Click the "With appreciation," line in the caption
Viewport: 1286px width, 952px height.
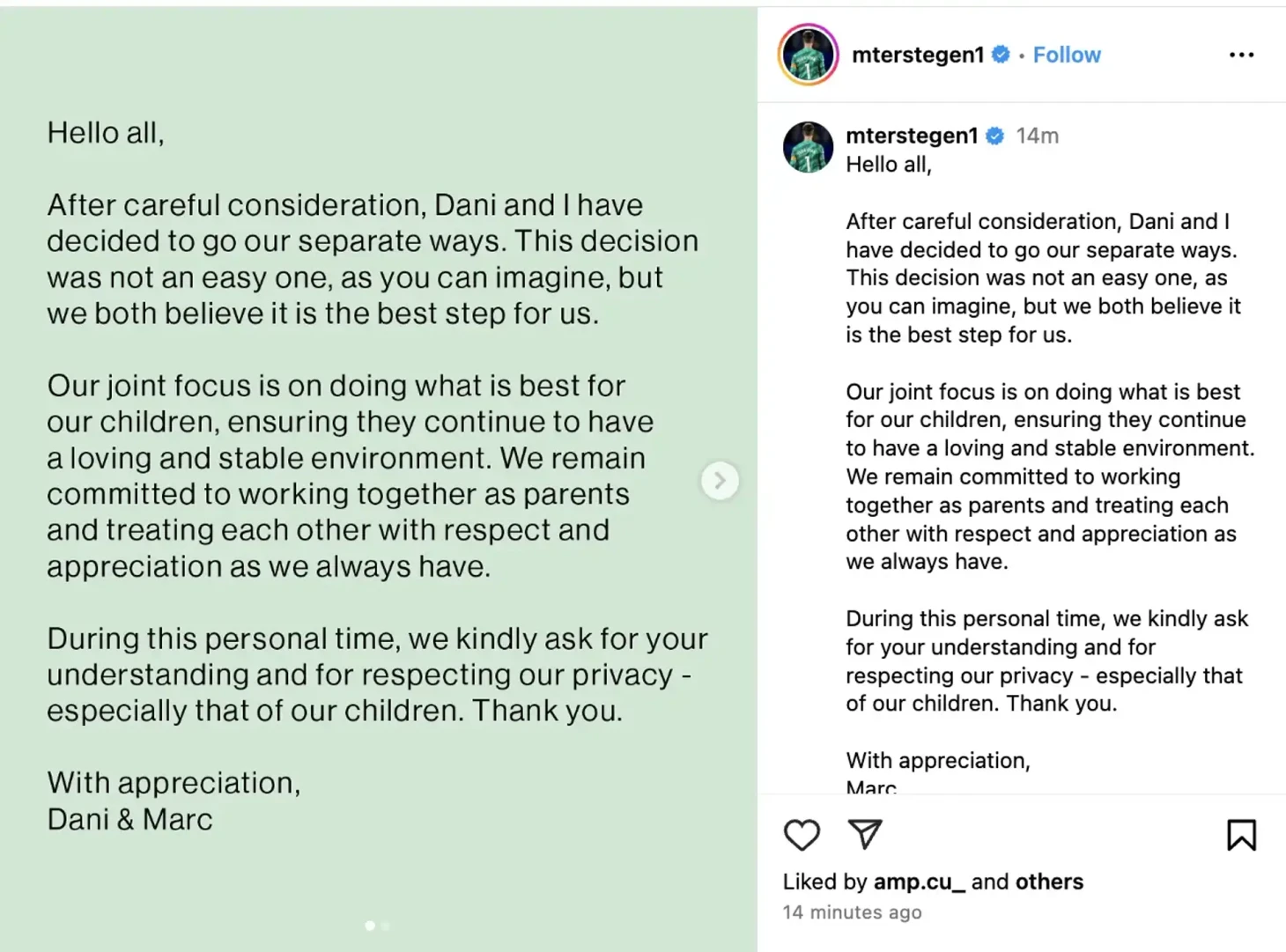[x=937, y=760]
